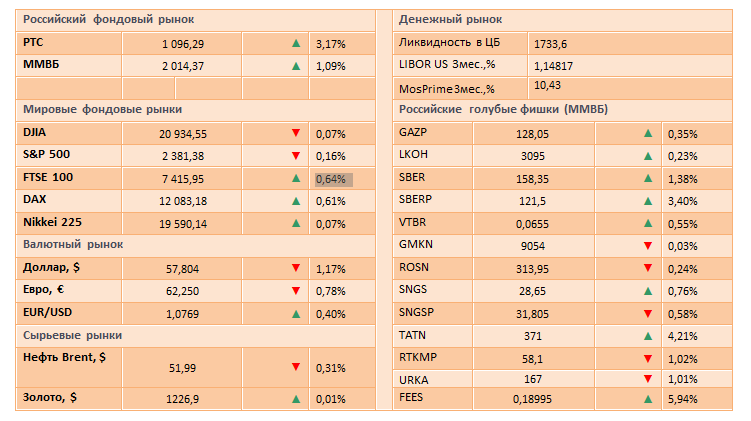Select the Золото, $ row label
The image size is (751, 421).
point(50,398)
